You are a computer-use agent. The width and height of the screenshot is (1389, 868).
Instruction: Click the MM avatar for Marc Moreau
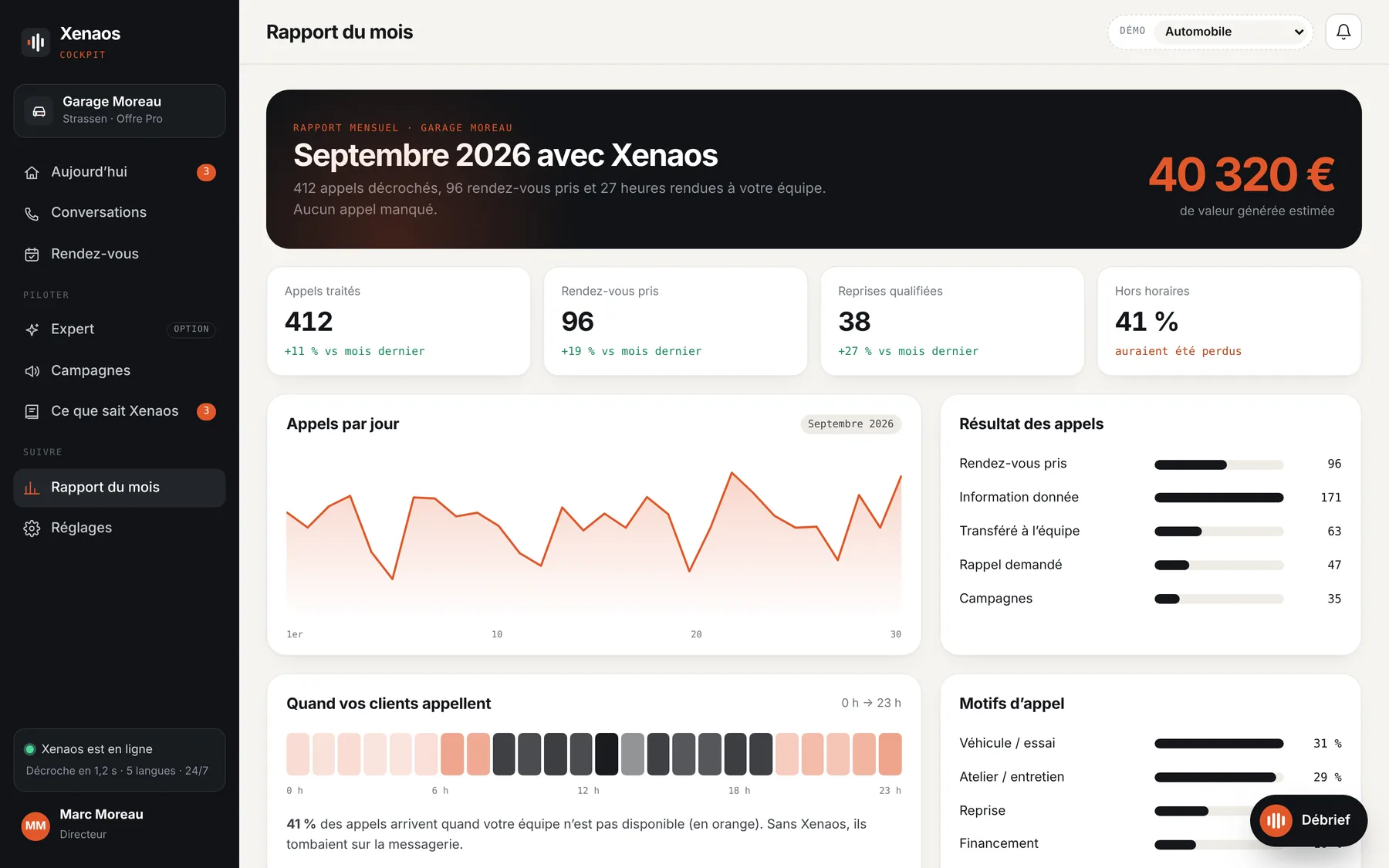(x=35, y=826)
